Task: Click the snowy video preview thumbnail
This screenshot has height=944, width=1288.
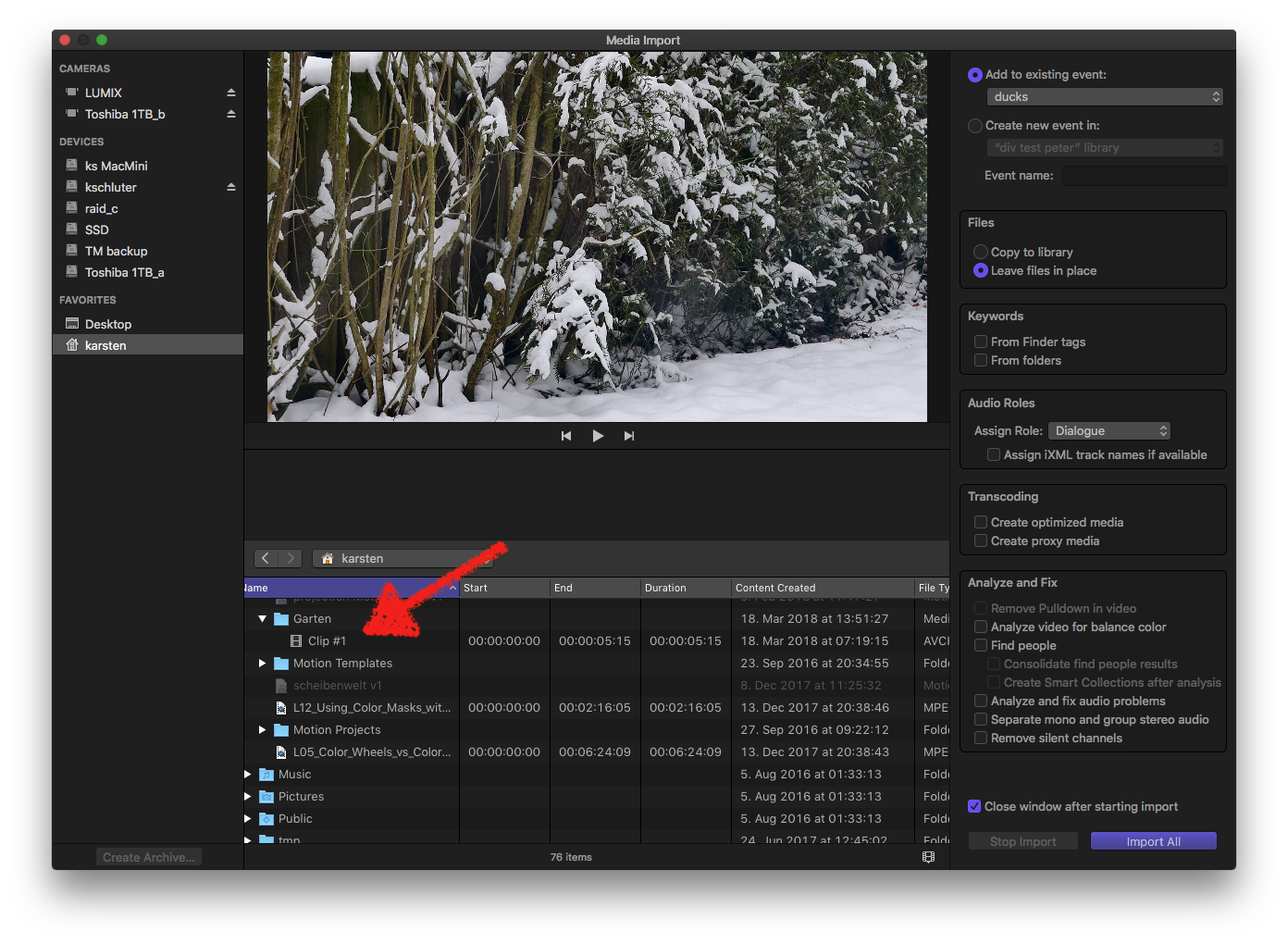Action: pyautogui.click(x=597, y=237)
